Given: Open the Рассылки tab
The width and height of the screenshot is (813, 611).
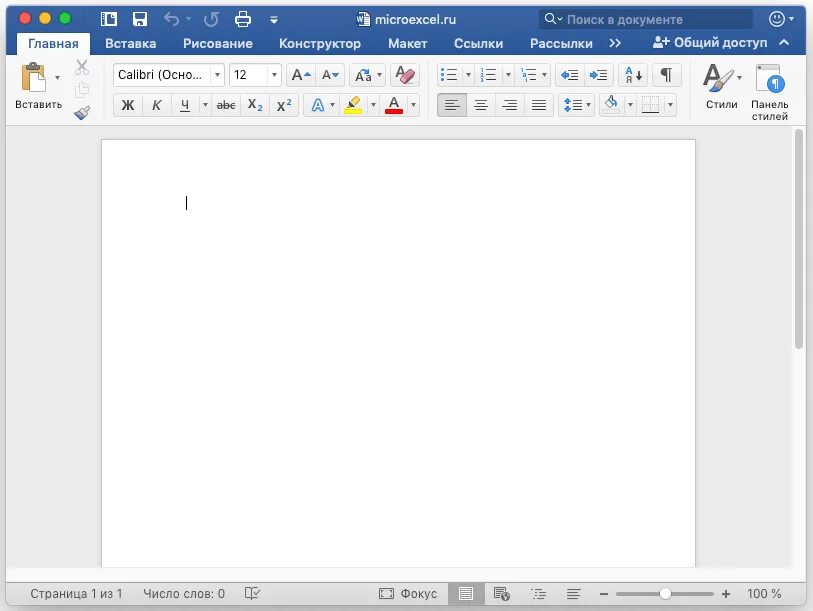Looking at the screenshot, I should [561, 43].
